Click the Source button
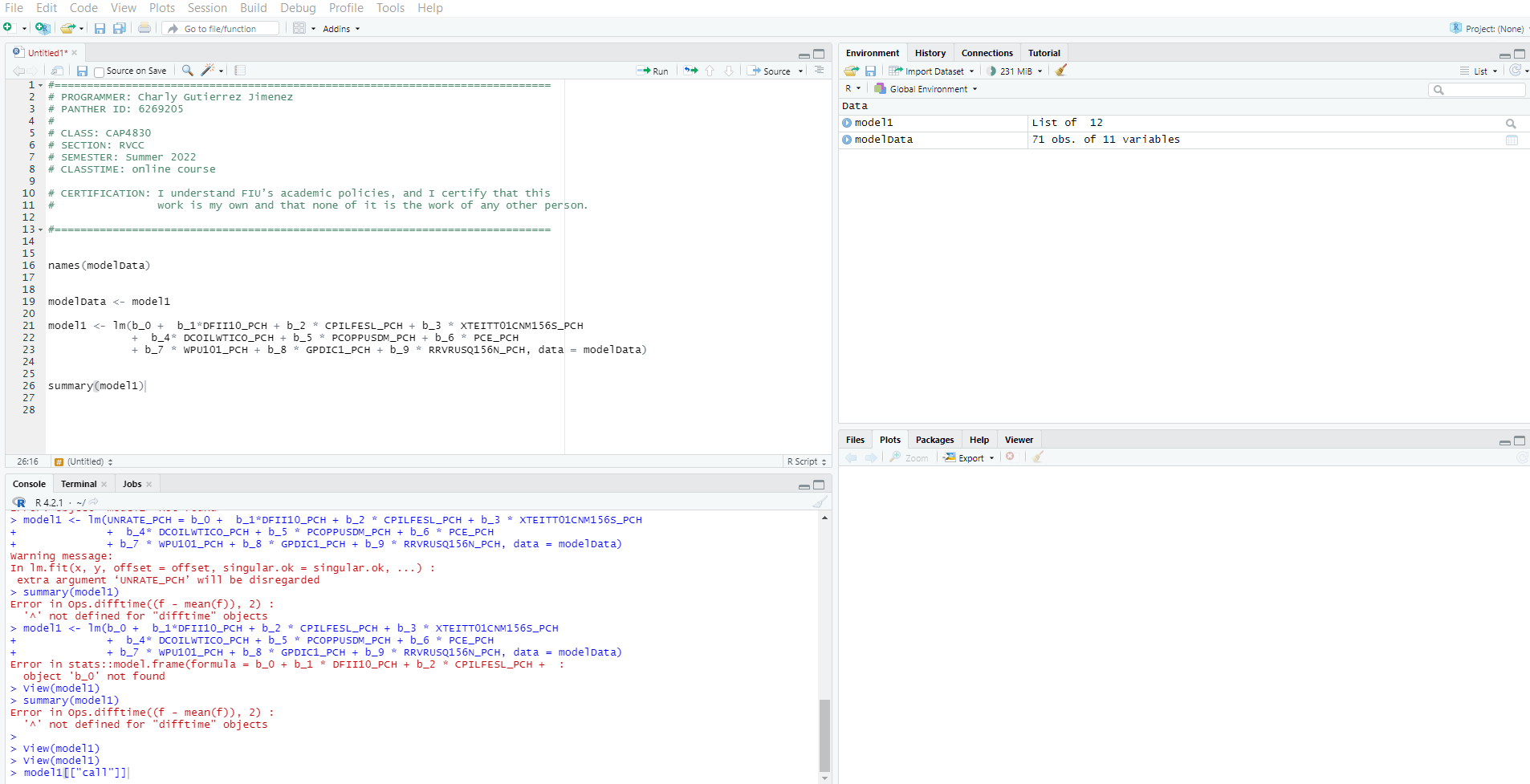Image resolution: width=1530 pixels, height=784 pixels. click(x=773, y=71)
